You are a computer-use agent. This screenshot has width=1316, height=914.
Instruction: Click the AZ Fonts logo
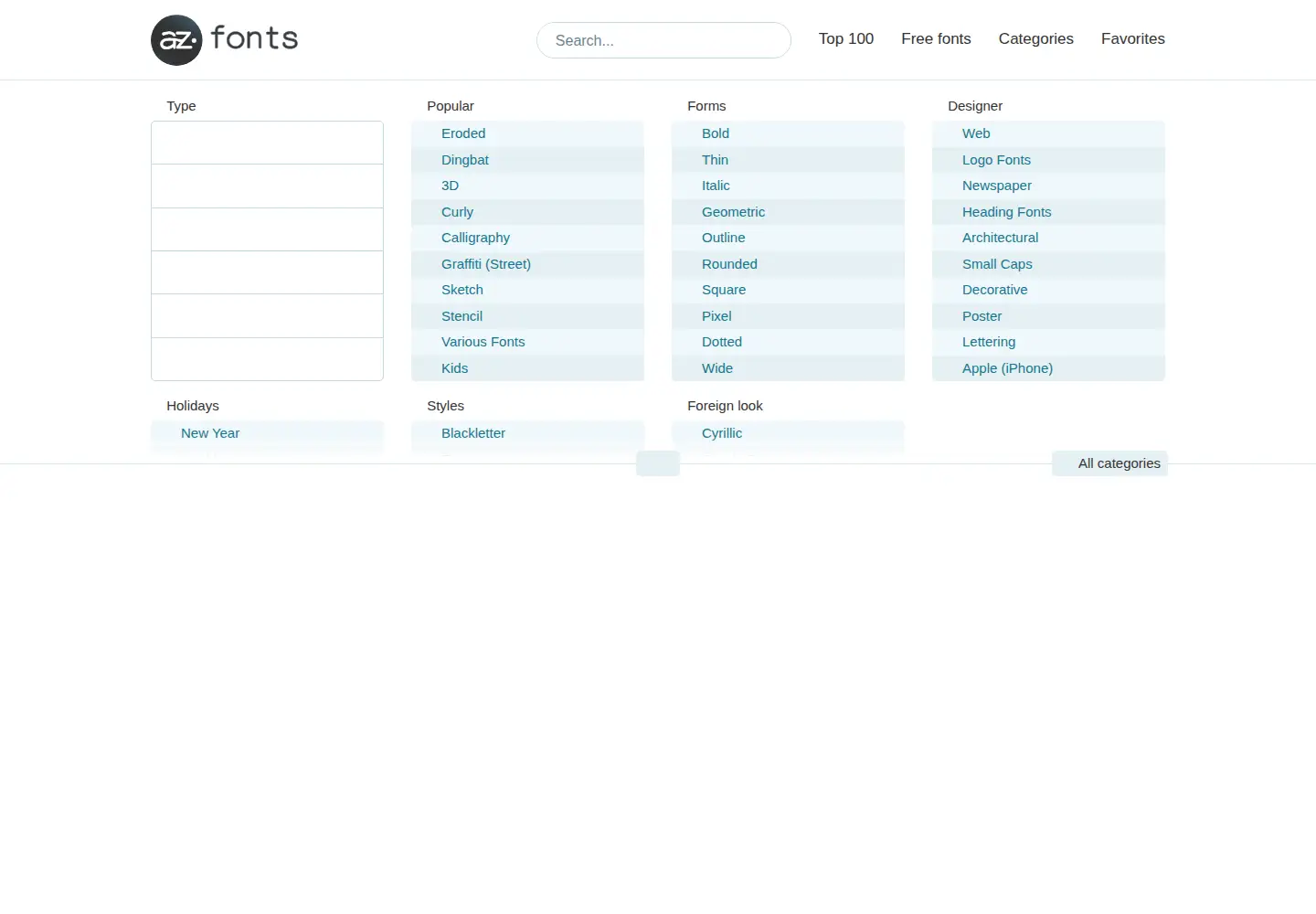point(225,39)
